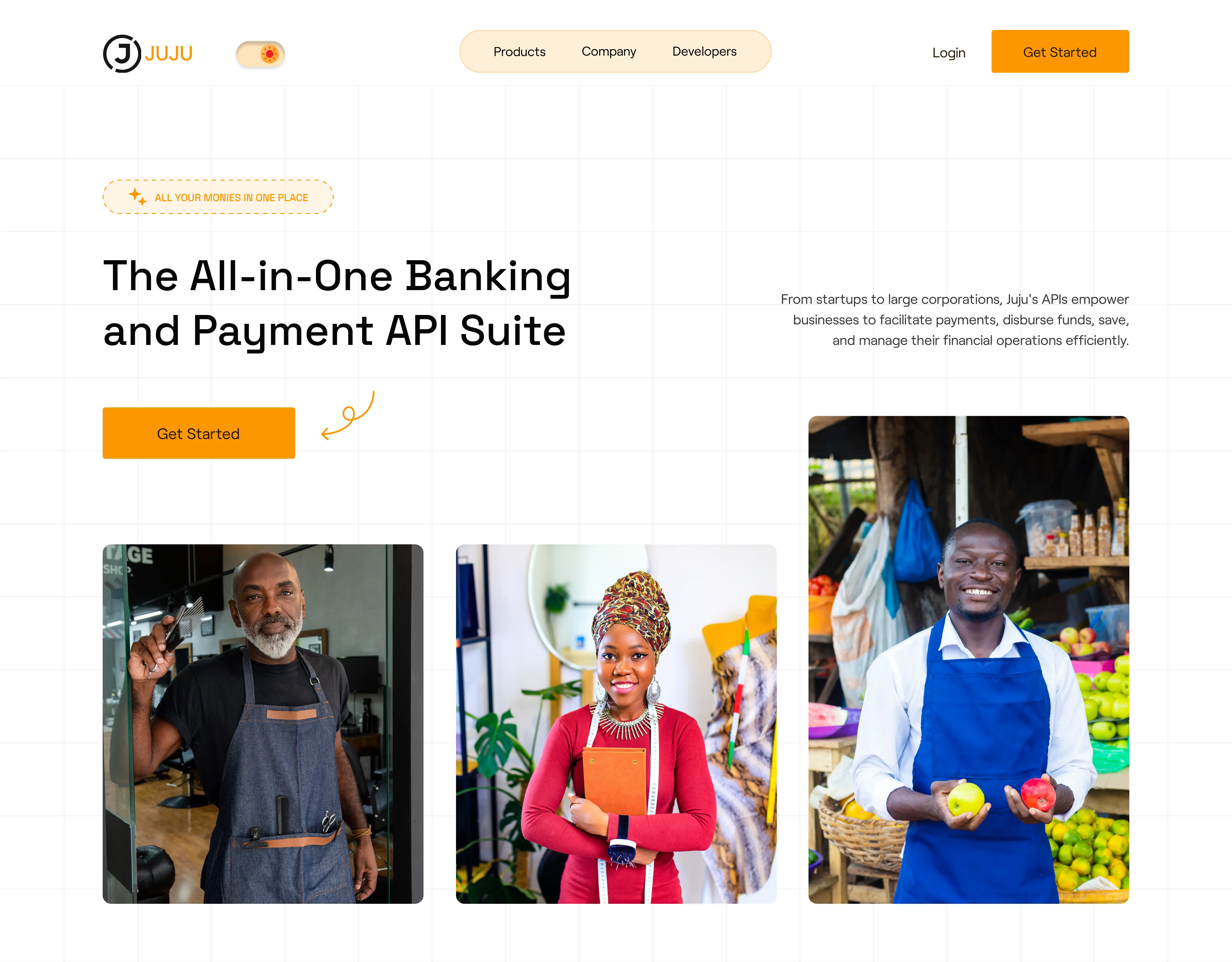
Task: Select the 'All your monies in one place' badge
Action: [x=218, y=197]
